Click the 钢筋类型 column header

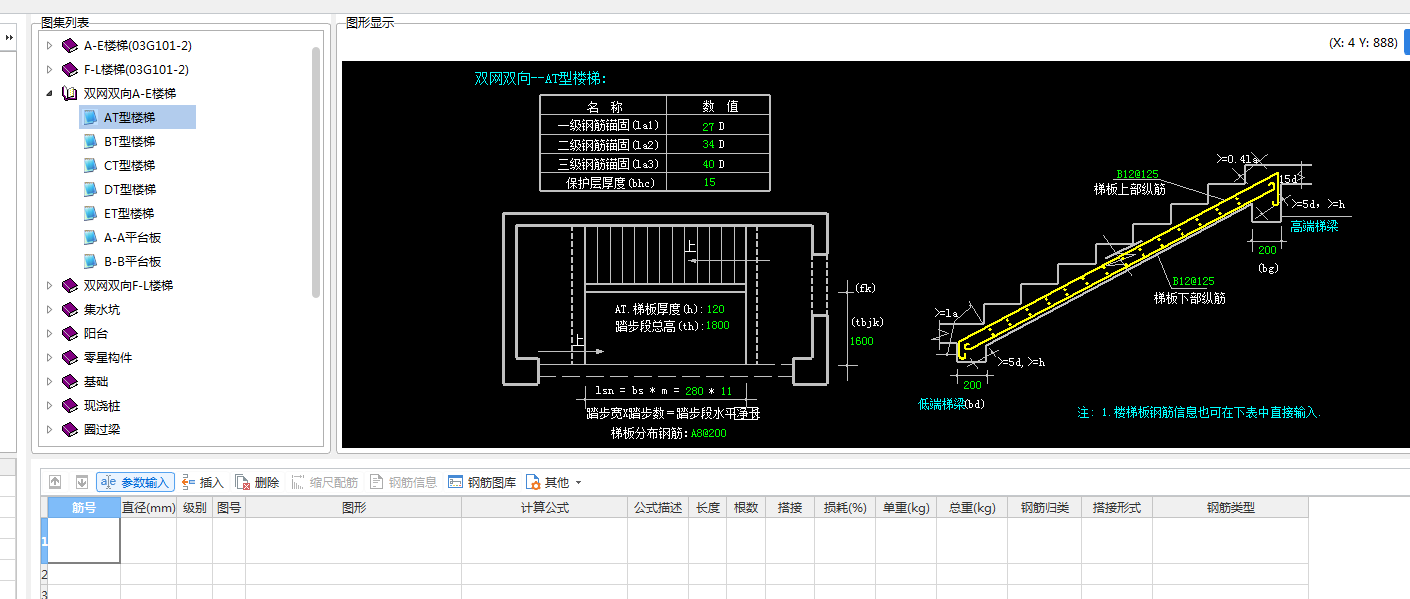point(1230,508)
